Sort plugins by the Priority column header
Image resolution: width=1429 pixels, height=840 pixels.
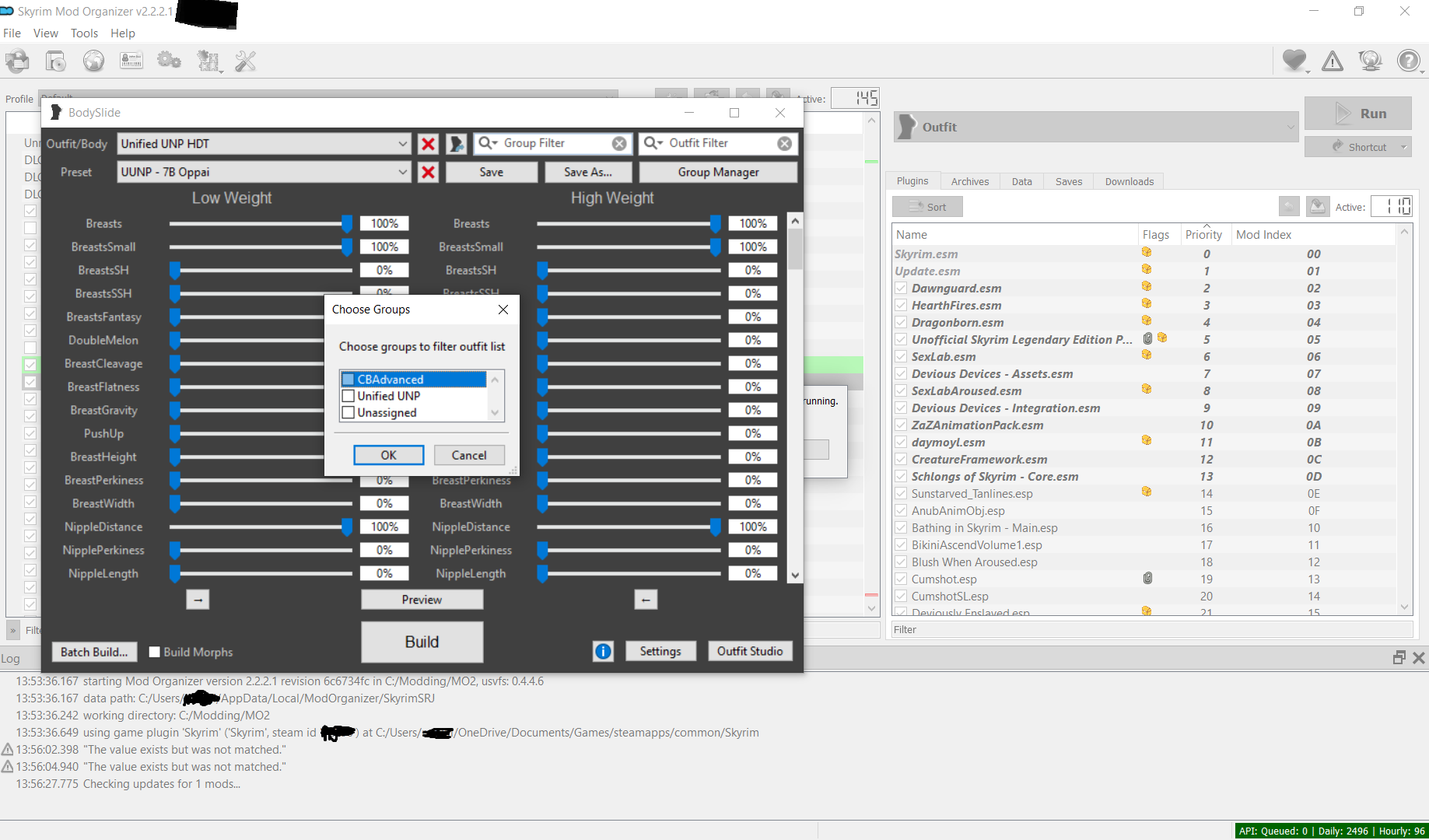(x=1203, y=234)
